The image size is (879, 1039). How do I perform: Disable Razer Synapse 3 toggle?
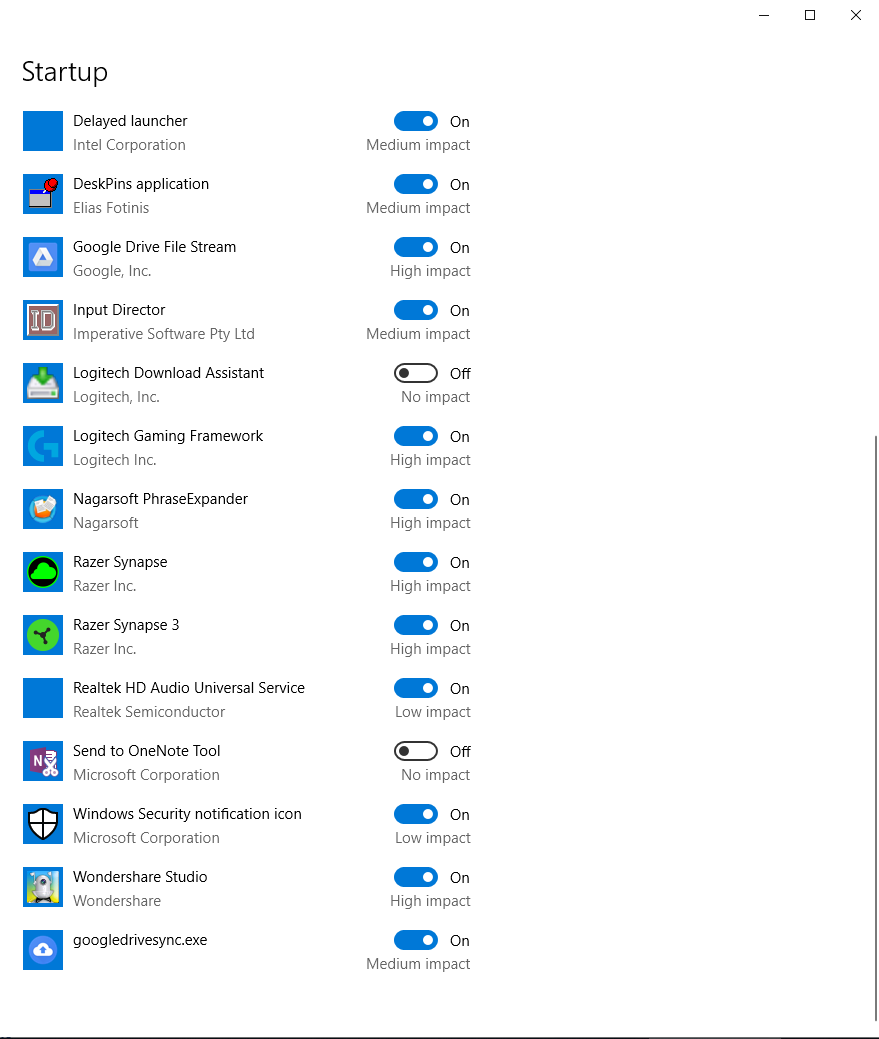(416, 625)
